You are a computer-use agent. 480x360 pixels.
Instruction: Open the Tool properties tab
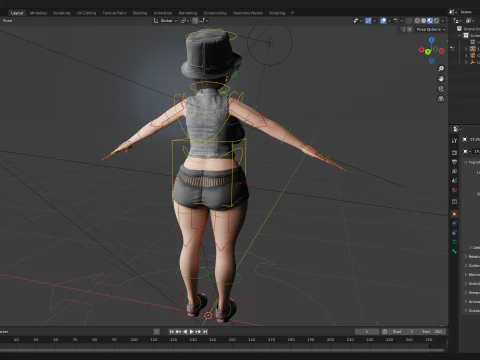pyautogui.click(x=454, y=141)
